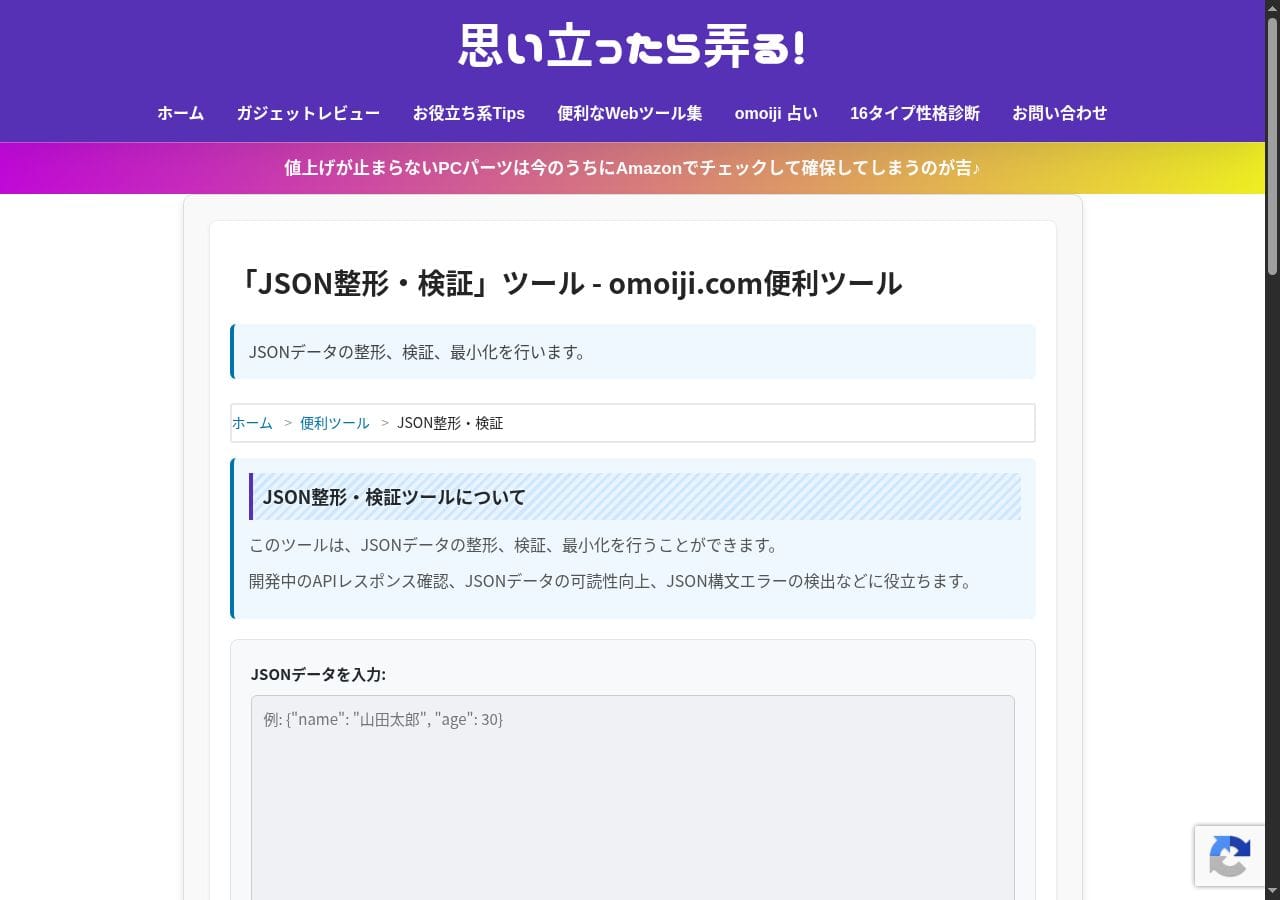The image size is (1280, 900).
Task: Click the sentence starting このツールは、JSONデータ
Action: point(514,545)
